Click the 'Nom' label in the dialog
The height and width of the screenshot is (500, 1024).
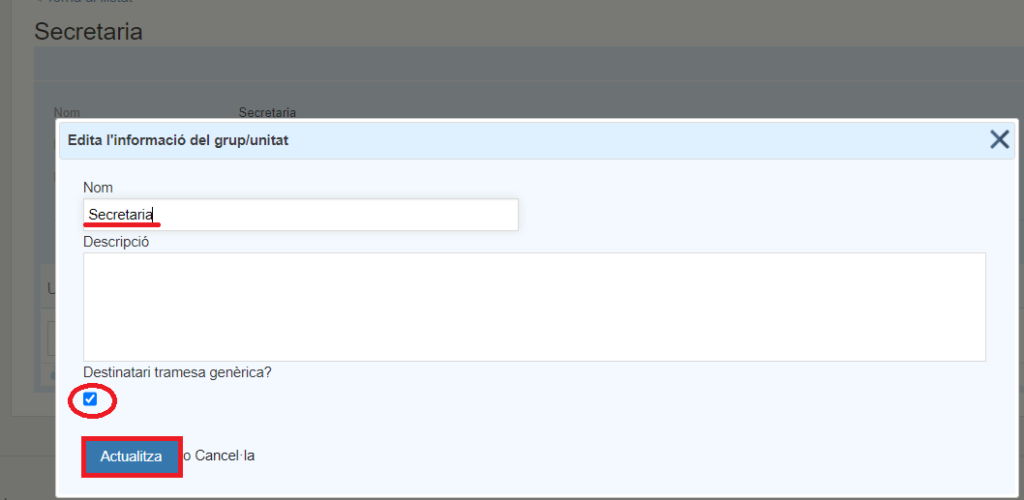[x=98, y=187]
